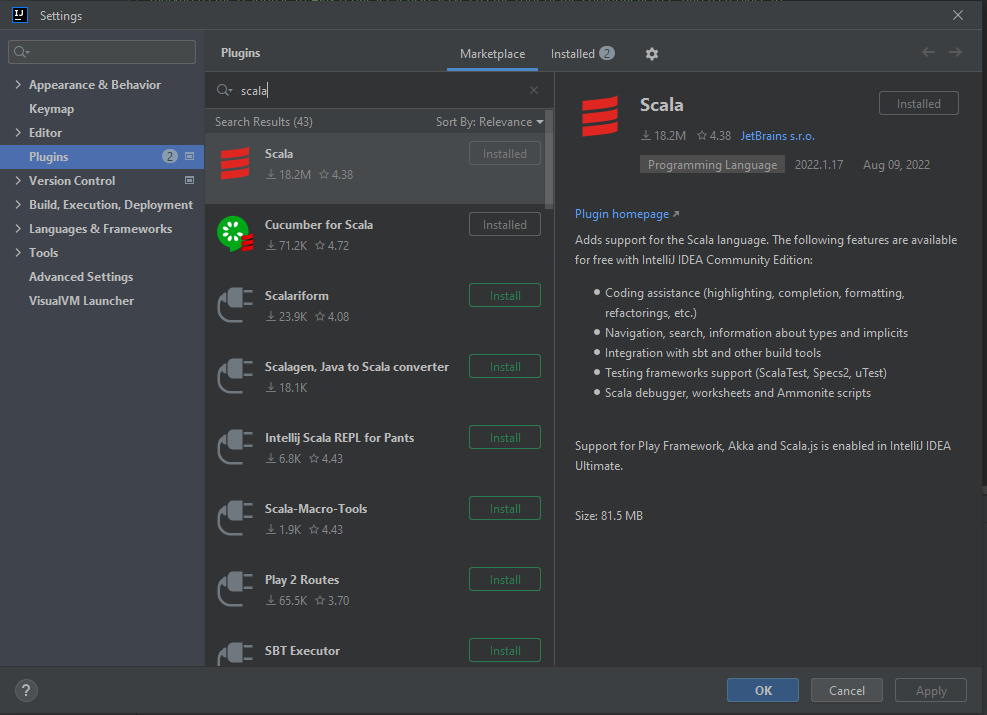Open Advanced Settings page
The image size is (987, 715).
pyautogui.click(x=81, y=276)
